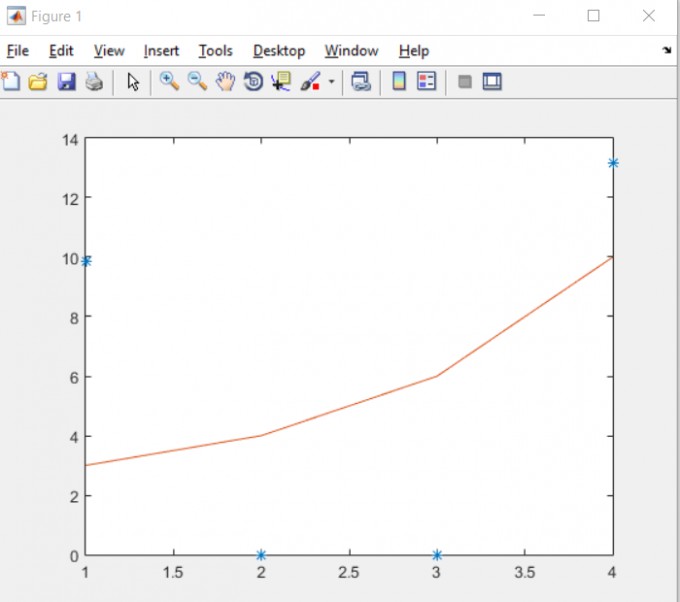
Task: Click the New Figure toolbar icon
Action: [x=10, y=82]
